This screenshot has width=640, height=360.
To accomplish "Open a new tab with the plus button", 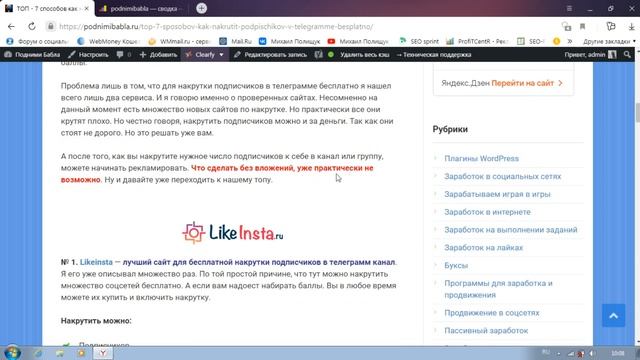I will pyautogui.click(x=201, y=8).
